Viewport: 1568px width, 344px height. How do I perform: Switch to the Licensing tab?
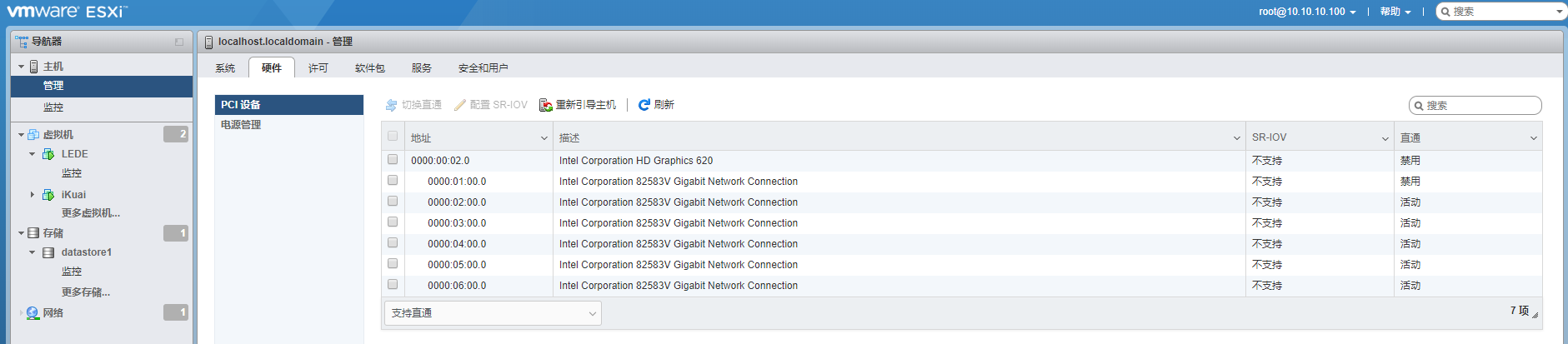tap(318, 68)
